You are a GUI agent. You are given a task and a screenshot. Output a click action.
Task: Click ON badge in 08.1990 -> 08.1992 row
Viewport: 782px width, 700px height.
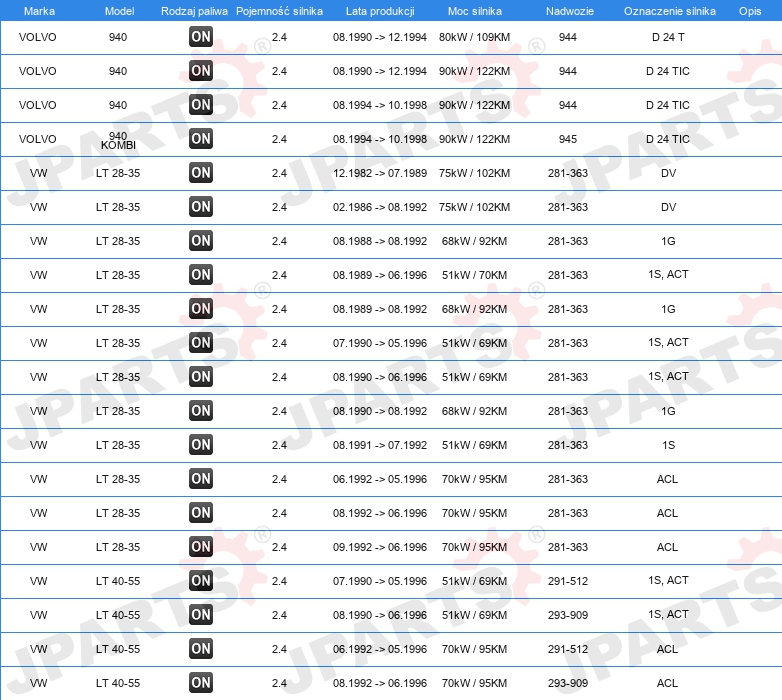tap(201, 411)
